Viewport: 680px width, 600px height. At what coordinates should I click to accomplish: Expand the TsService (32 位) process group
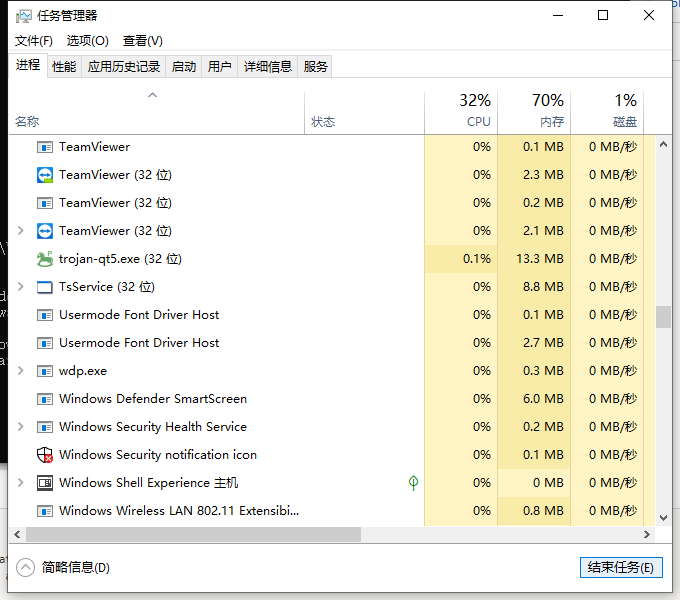pos(20,287)
